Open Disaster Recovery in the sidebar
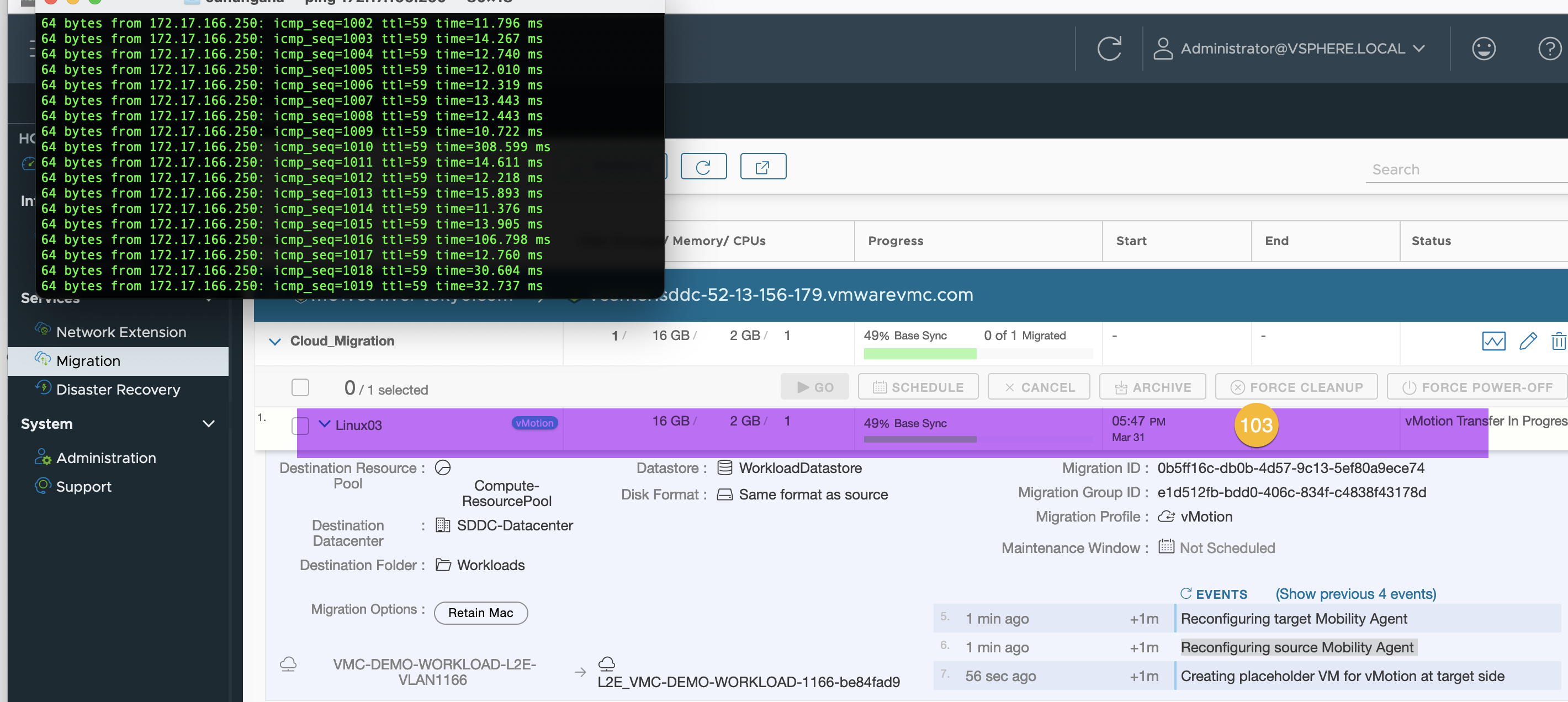Viewport: 1568px width, 702px height. point(118,389)
